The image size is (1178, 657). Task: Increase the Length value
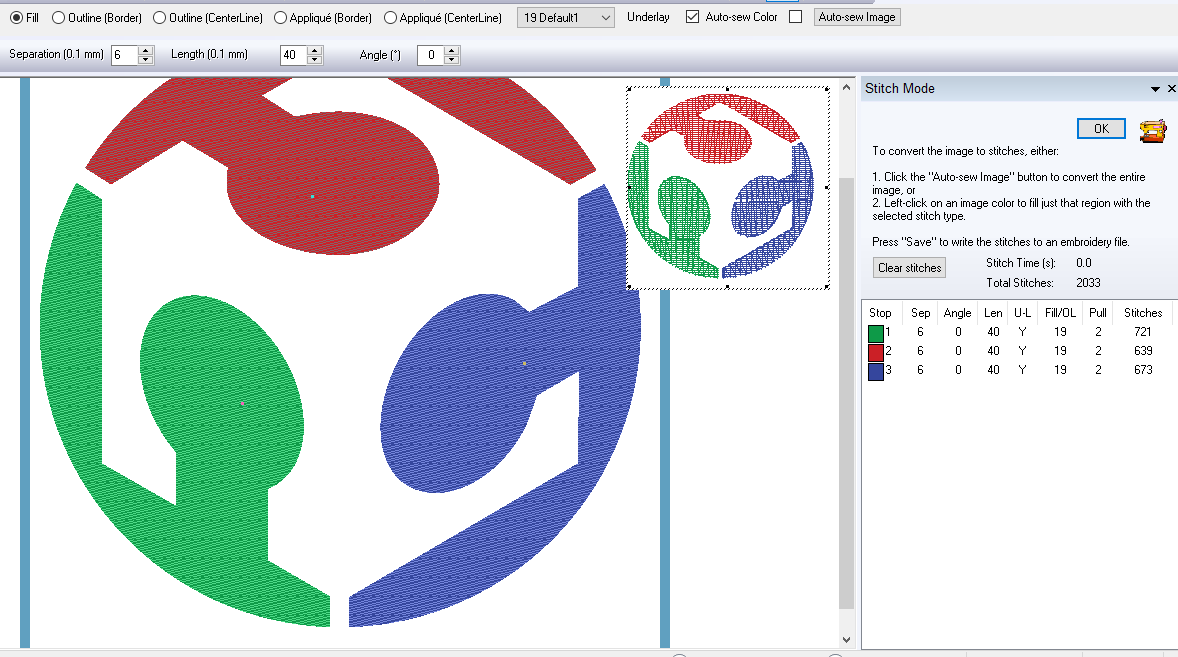tap(315, 50)
